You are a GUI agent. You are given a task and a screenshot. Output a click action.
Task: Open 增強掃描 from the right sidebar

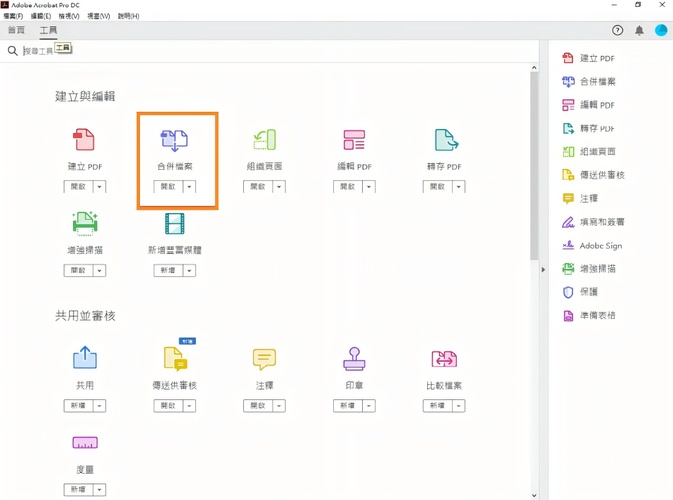[x=589, y=269]
